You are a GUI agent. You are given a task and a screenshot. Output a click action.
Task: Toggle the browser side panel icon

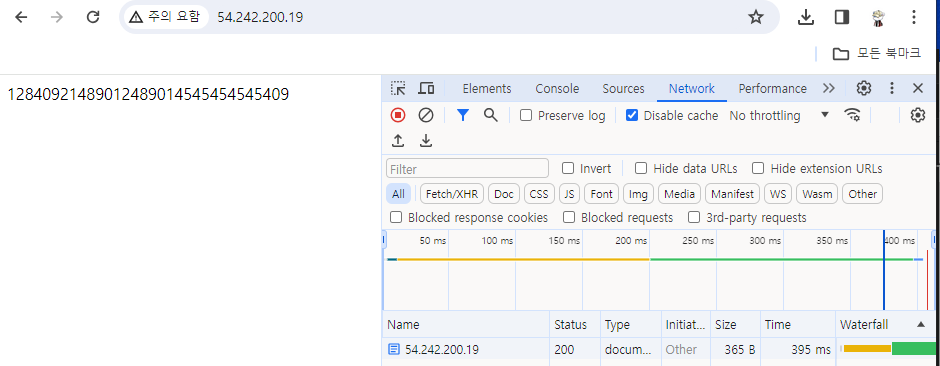click(x=842, y=17)
